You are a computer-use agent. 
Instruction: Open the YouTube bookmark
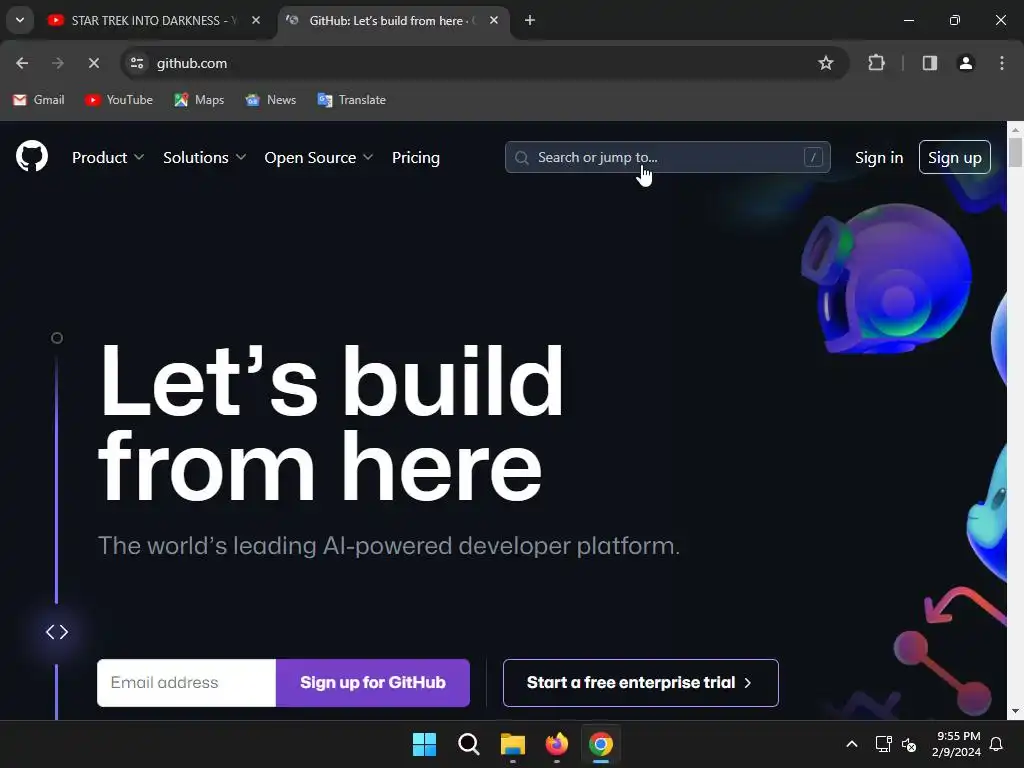click(119, 100)
